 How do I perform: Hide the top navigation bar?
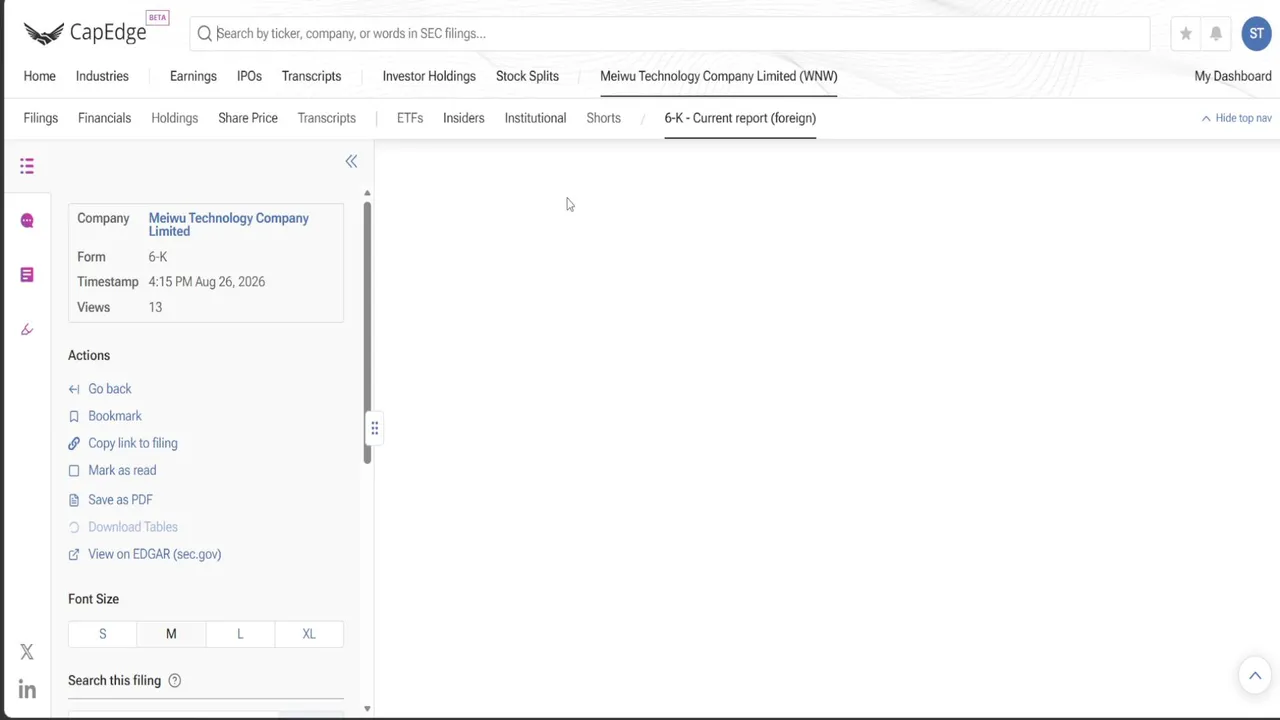[1237, 118]
